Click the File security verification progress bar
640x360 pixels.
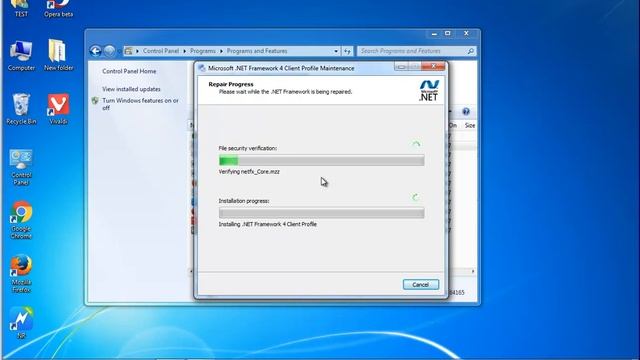[321, 160]
